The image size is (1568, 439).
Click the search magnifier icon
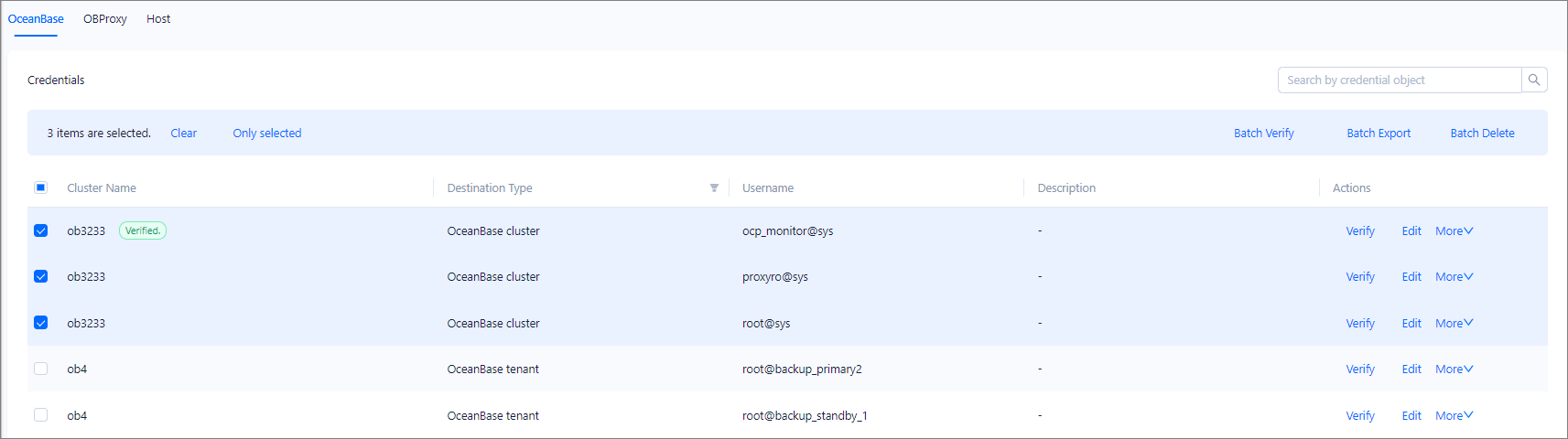click(1534, 80)
